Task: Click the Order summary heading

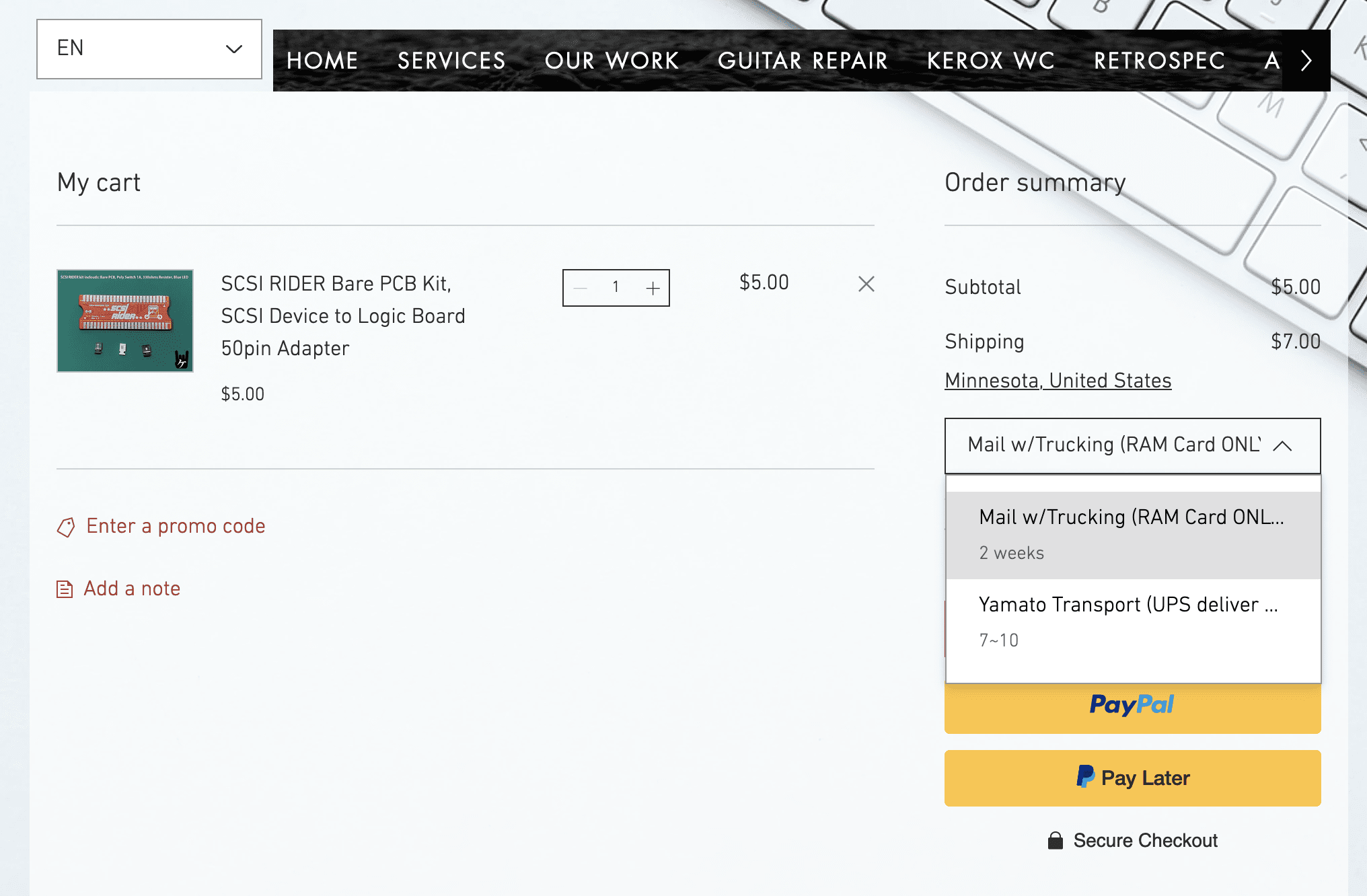Action: 1035,183
